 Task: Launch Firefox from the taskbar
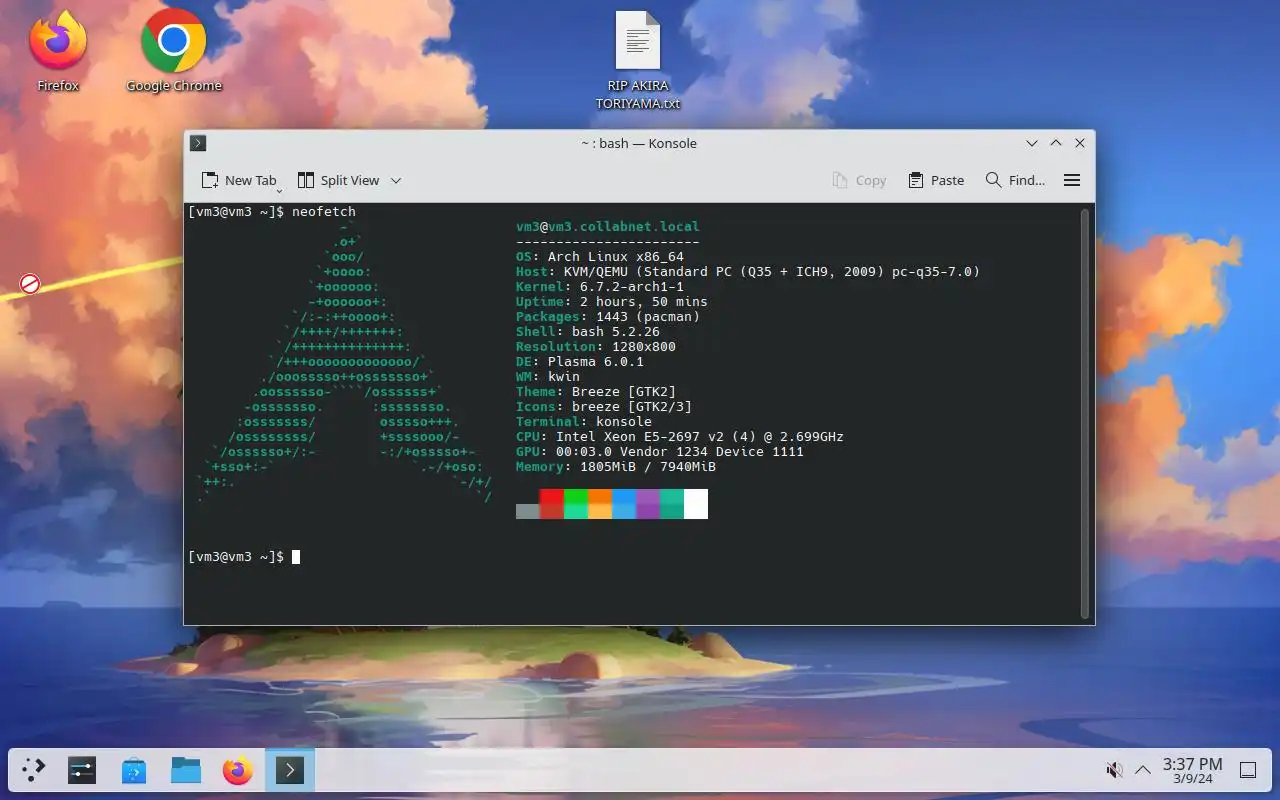238,770
